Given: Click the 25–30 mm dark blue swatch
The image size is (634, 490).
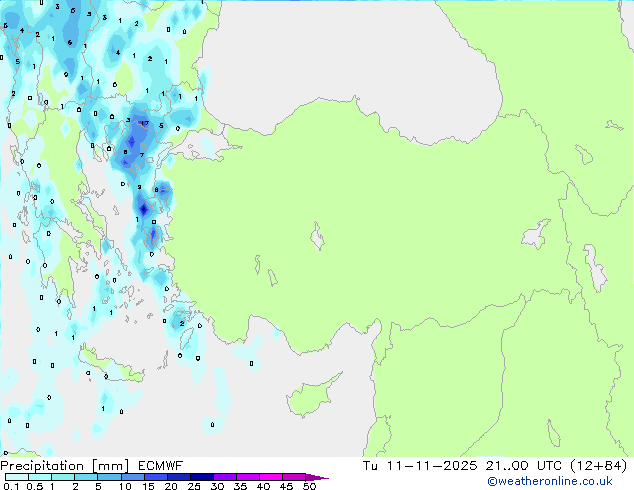Looking at the screenshot, I should coord(201,477).
